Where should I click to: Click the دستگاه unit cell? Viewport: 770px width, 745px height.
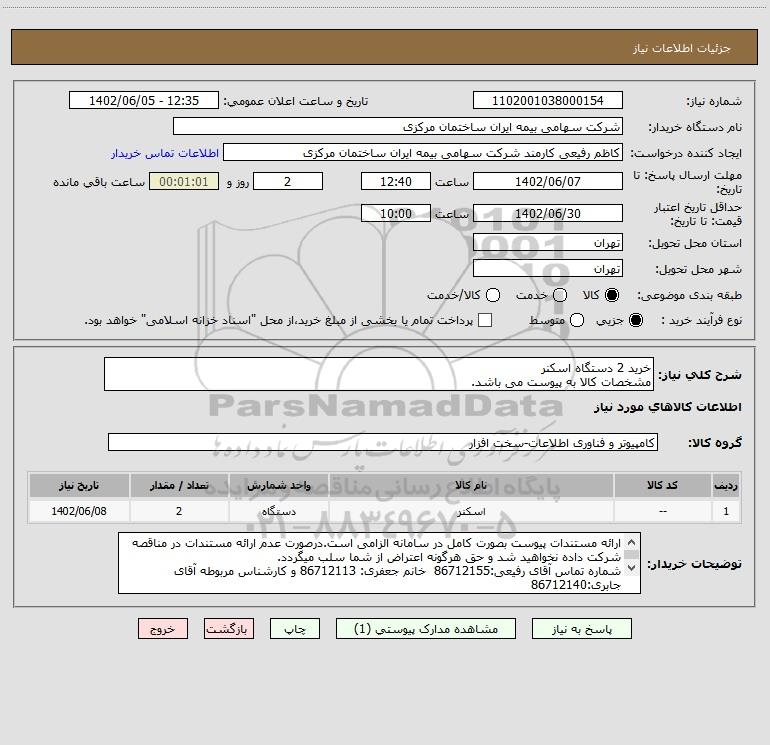click(278, 511)
